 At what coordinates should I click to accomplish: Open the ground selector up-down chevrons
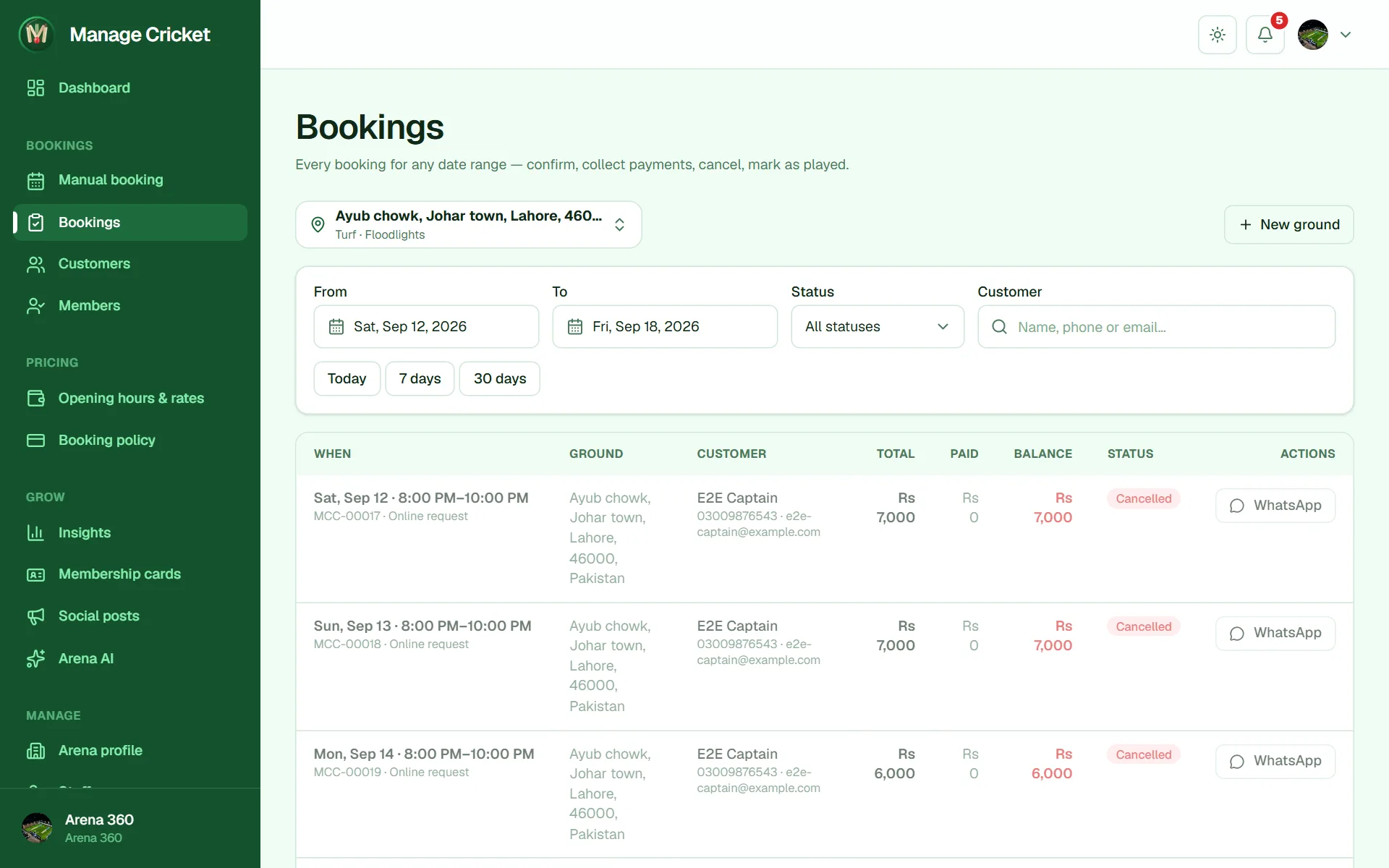(x=619, y=224)
